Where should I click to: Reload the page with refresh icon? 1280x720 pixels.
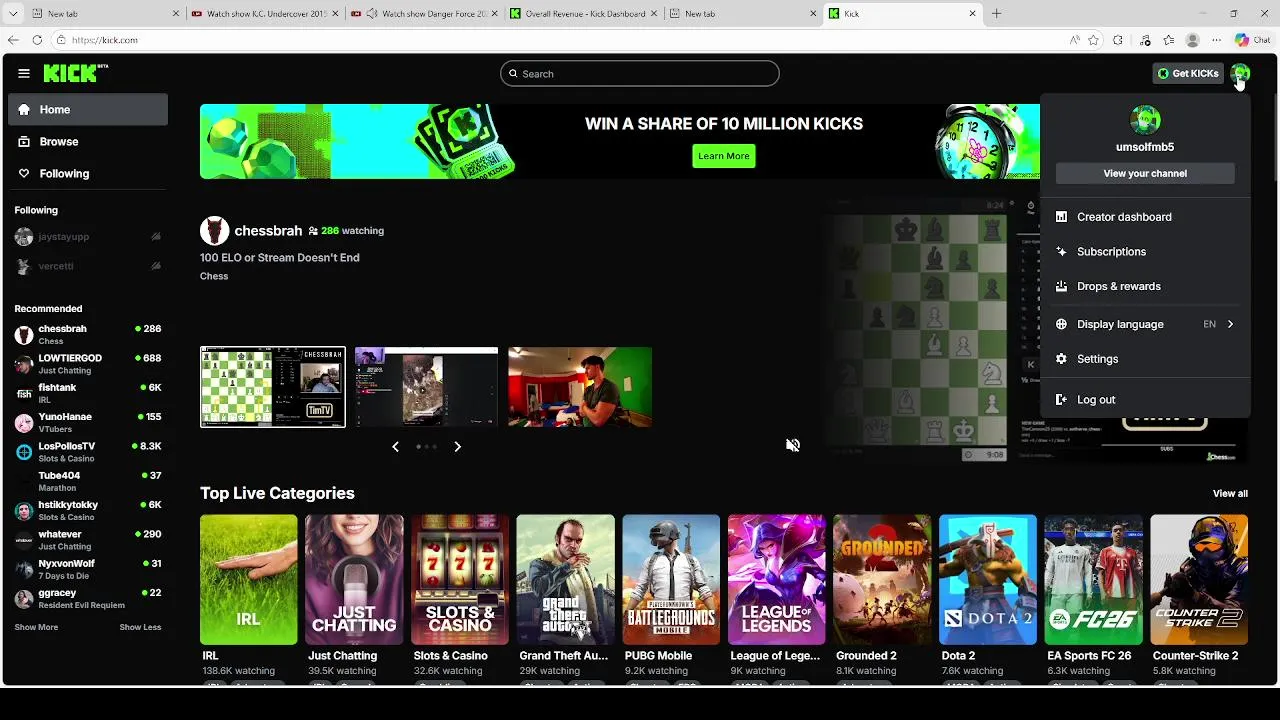tap(37, 40)
